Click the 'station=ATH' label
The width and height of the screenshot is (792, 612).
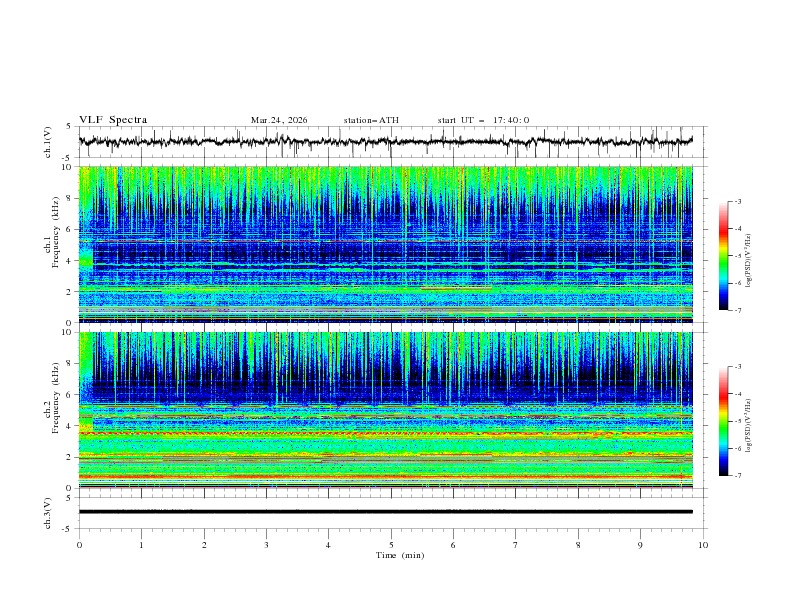371,120
